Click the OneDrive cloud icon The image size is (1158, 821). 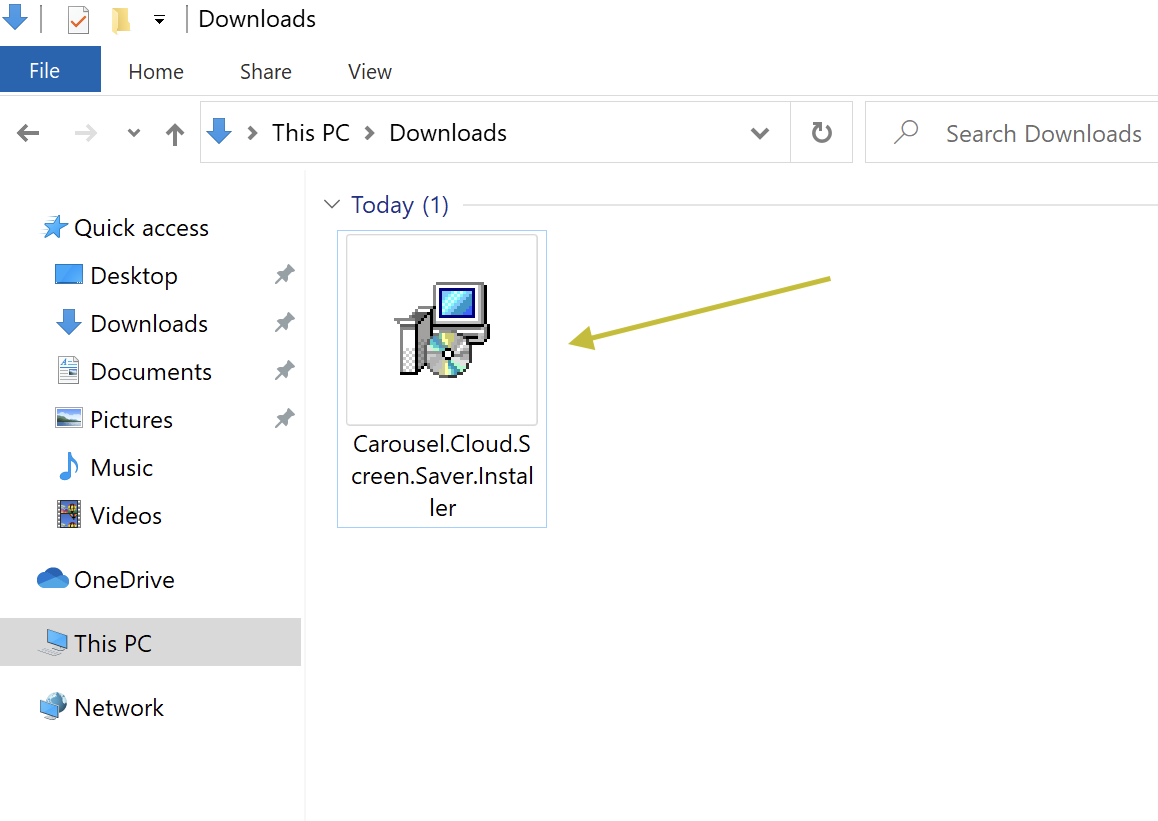pos(53,578)
